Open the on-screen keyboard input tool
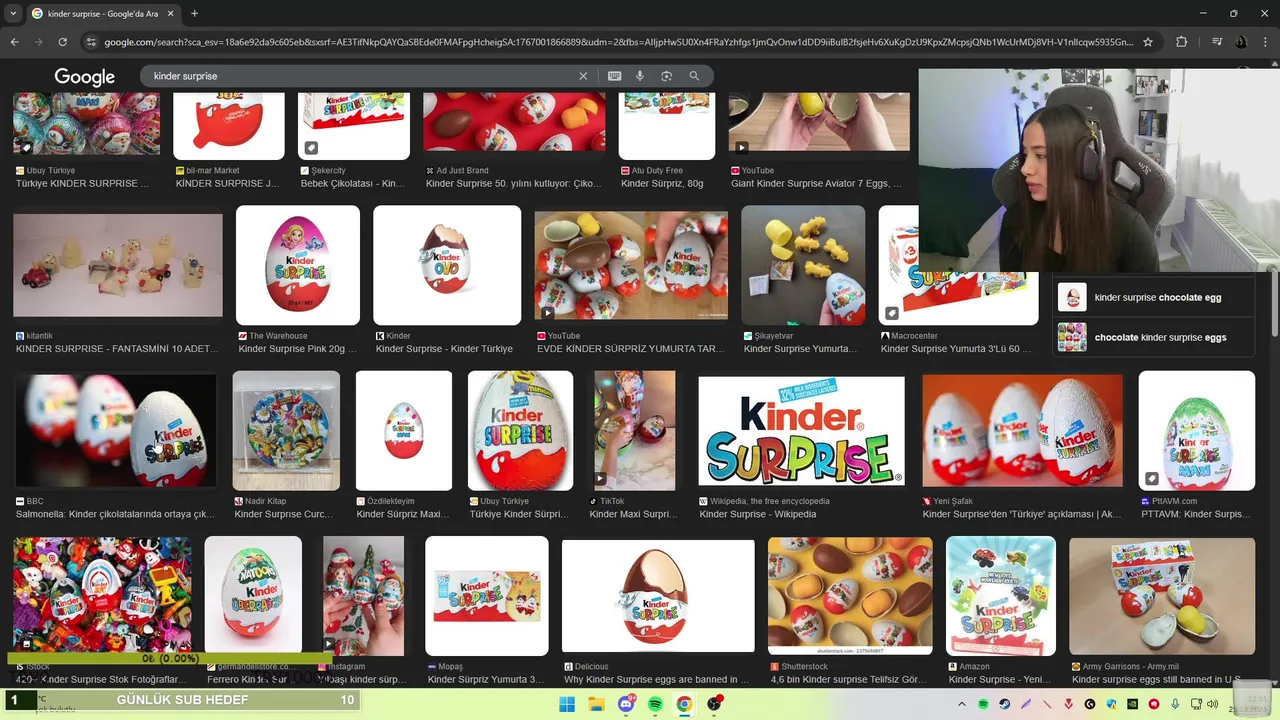Screen dimensions: 1280x720 click(x=614, y=76)
